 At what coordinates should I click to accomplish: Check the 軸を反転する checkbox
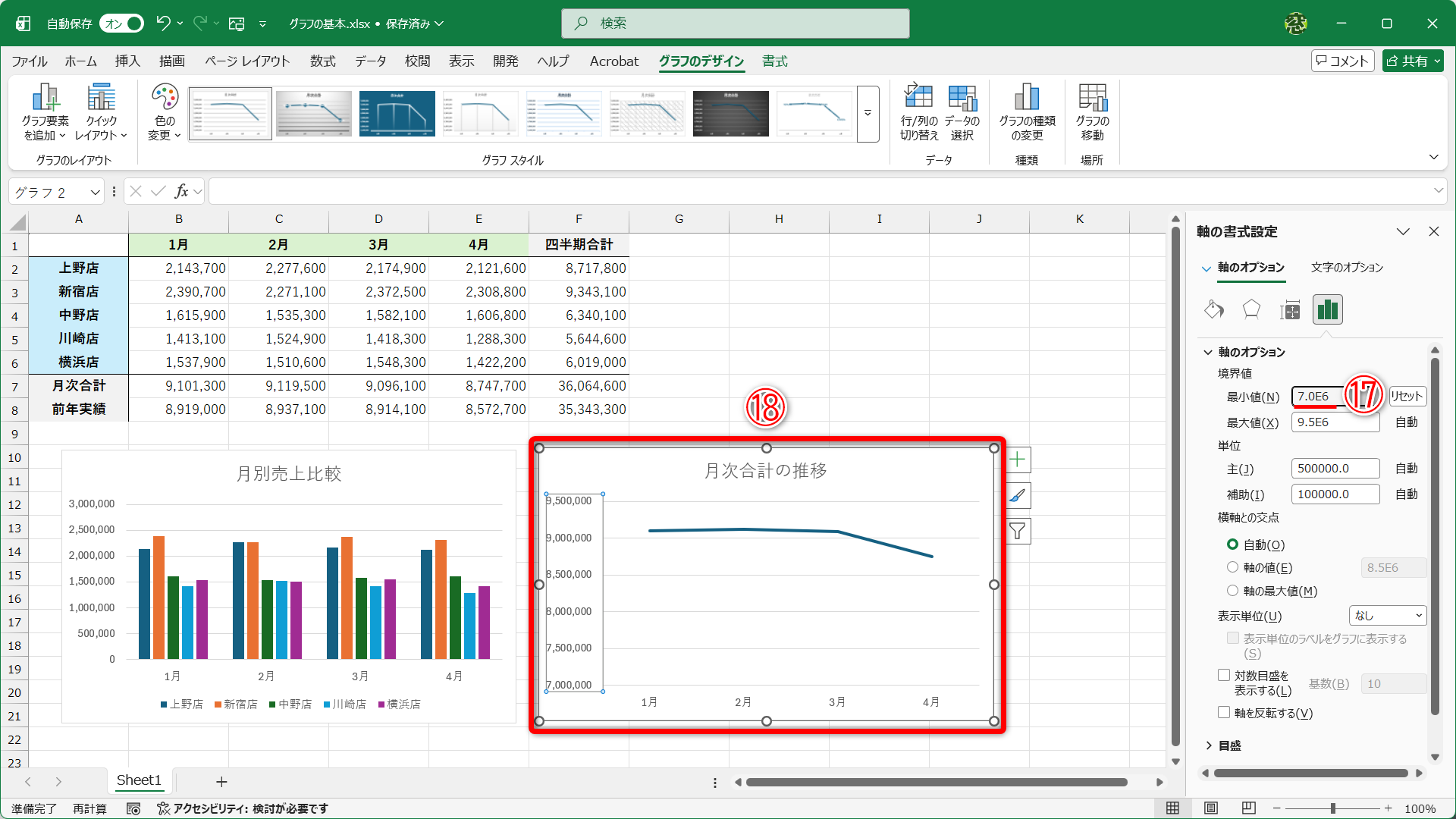(x=1223, y=712)
